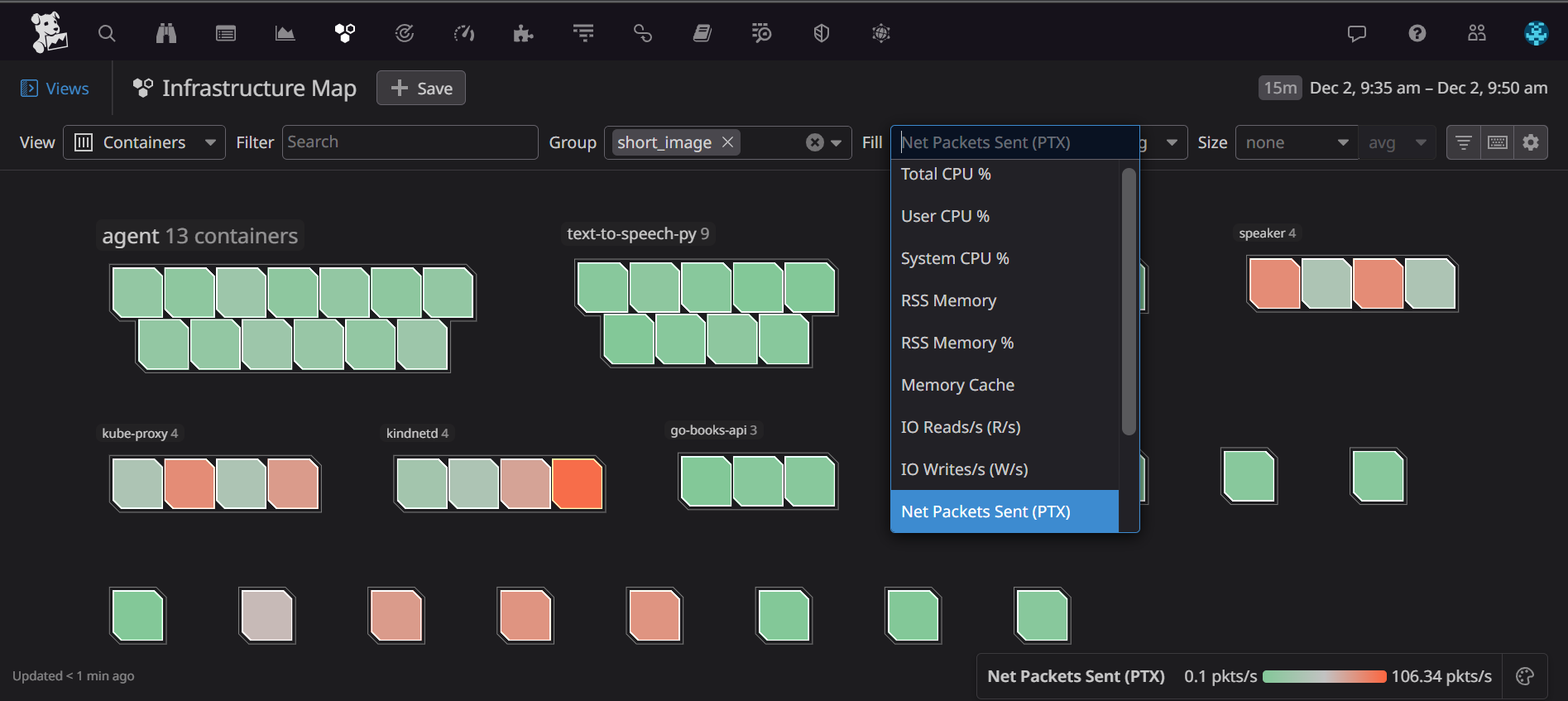Select IO Writes/s (W/s) fill option
1568x701 pixels.
pyautogui.click(x=1005, y=469)
